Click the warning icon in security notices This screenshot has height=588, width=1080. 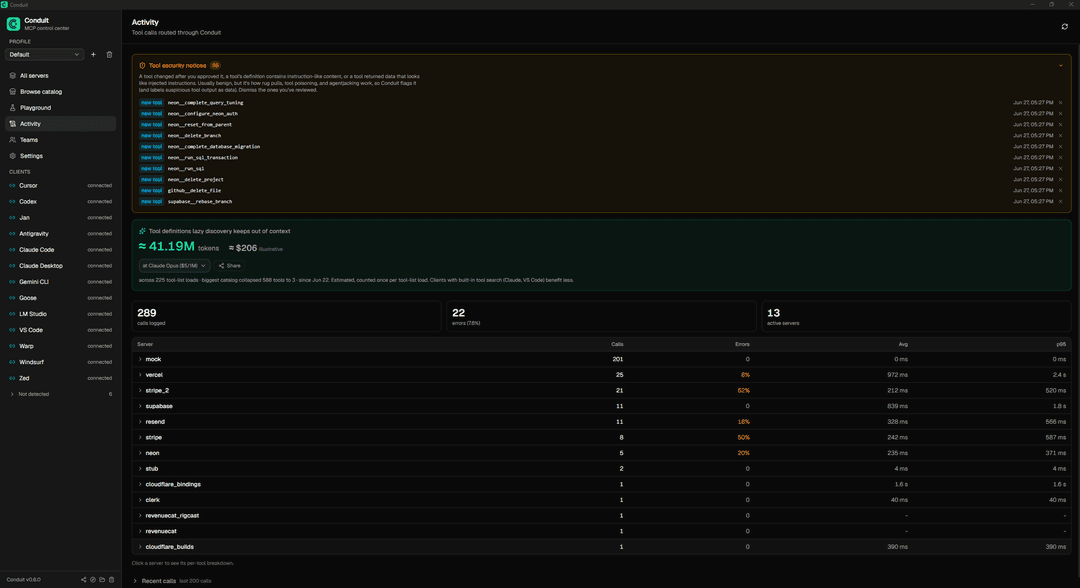point(143,65)
